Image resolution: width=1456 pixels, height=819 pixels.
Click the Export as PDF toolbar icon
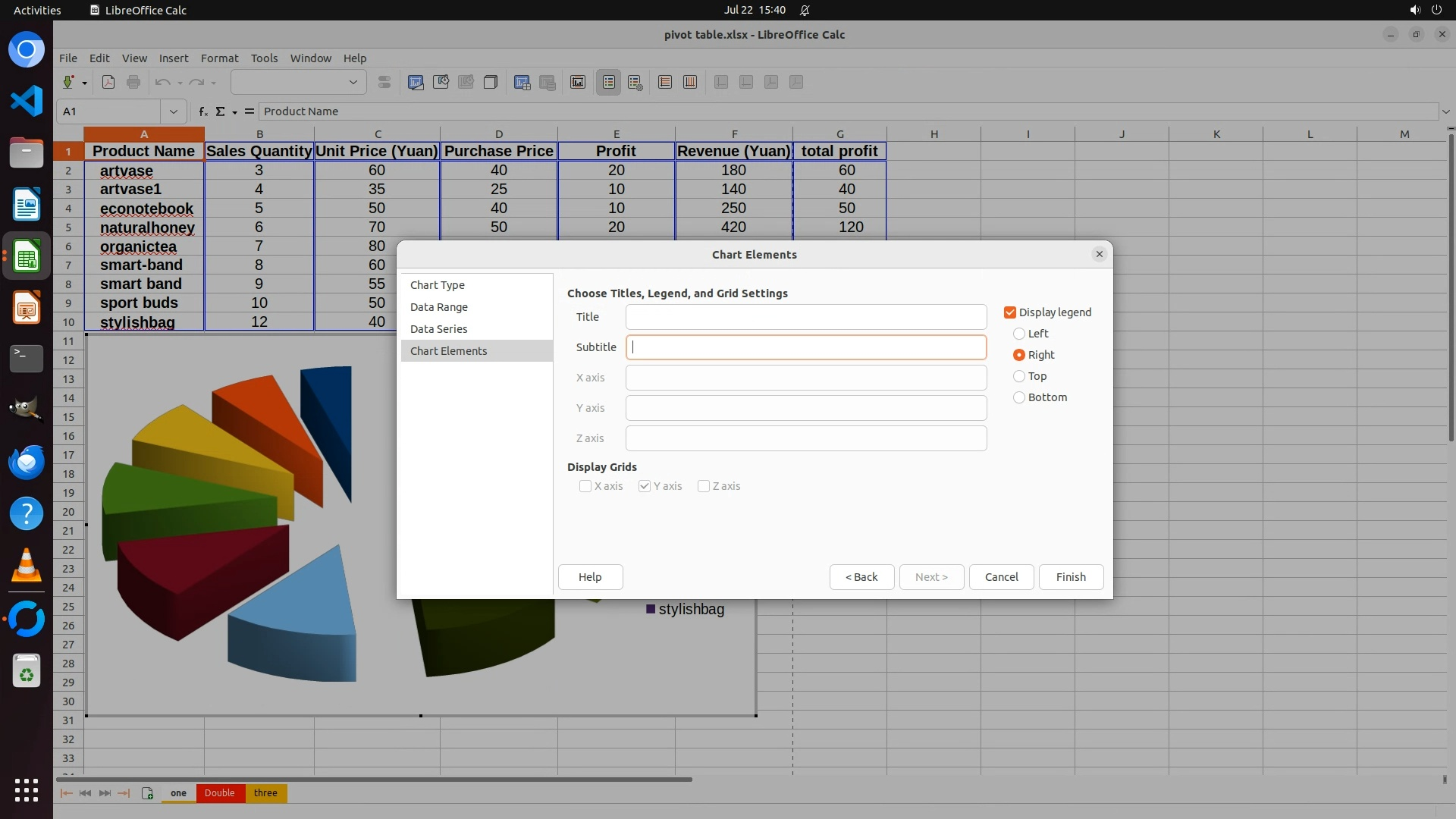tap(108, 82)
